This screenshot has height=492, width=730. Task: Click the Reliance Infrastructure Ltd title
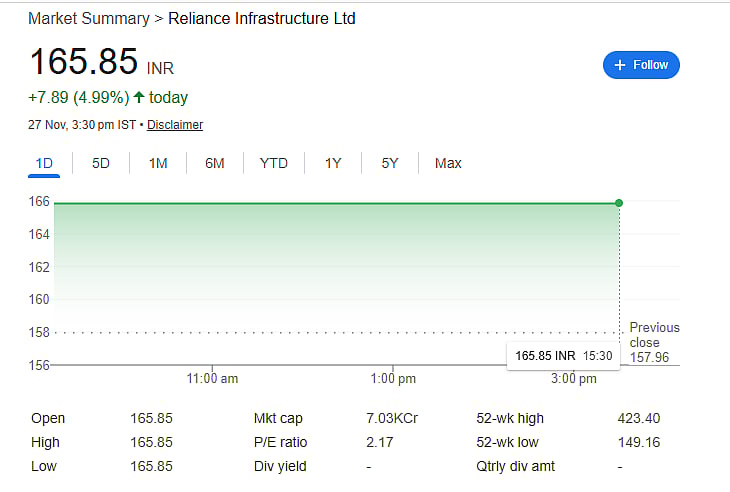pos(261,19)
